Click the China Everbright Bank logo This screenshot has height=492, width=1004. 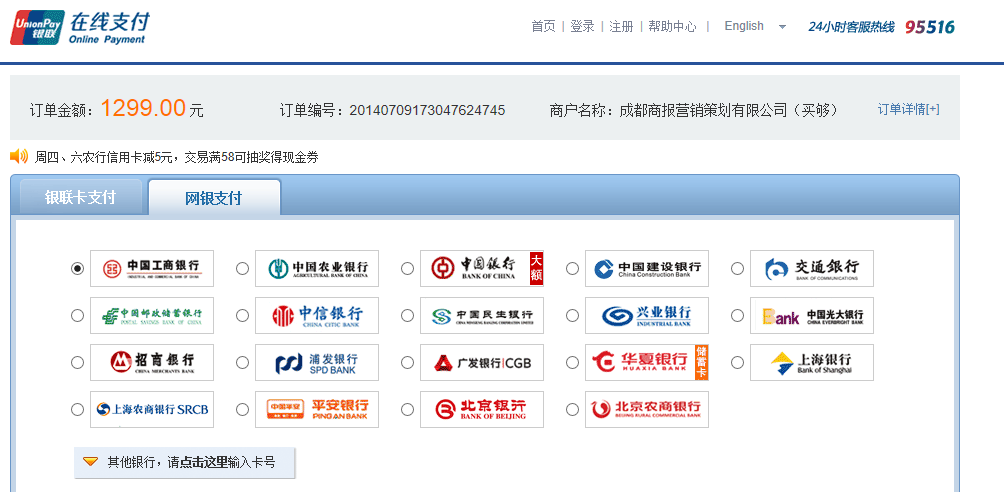click(812, 315)
